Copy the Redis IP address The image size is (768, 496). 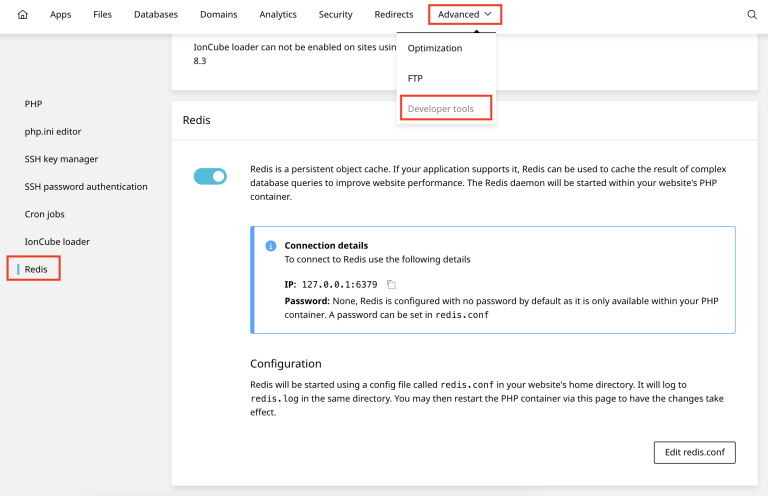point(391,284)
